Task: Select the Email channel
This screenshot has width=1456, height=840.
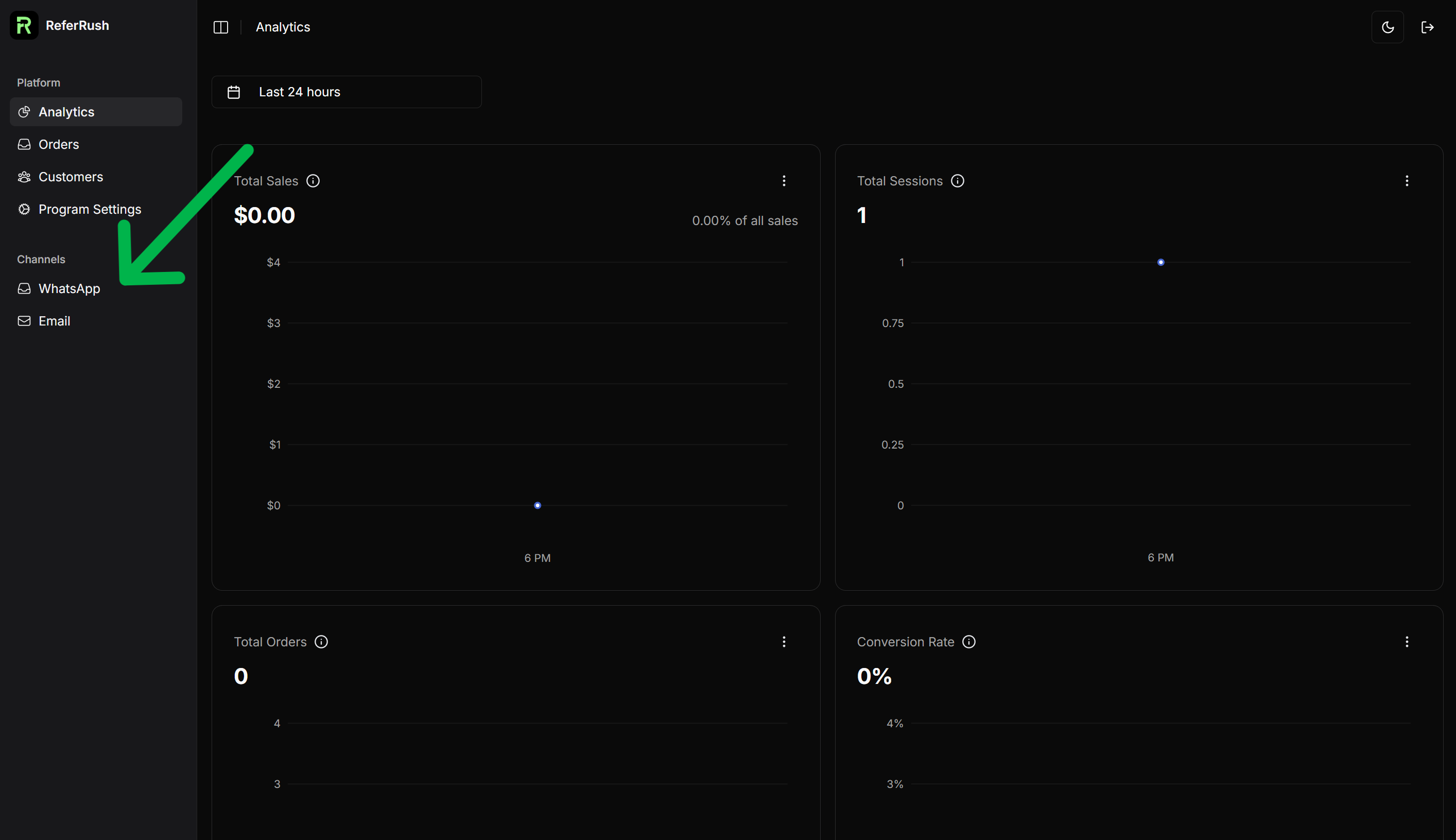Action: 54,321
